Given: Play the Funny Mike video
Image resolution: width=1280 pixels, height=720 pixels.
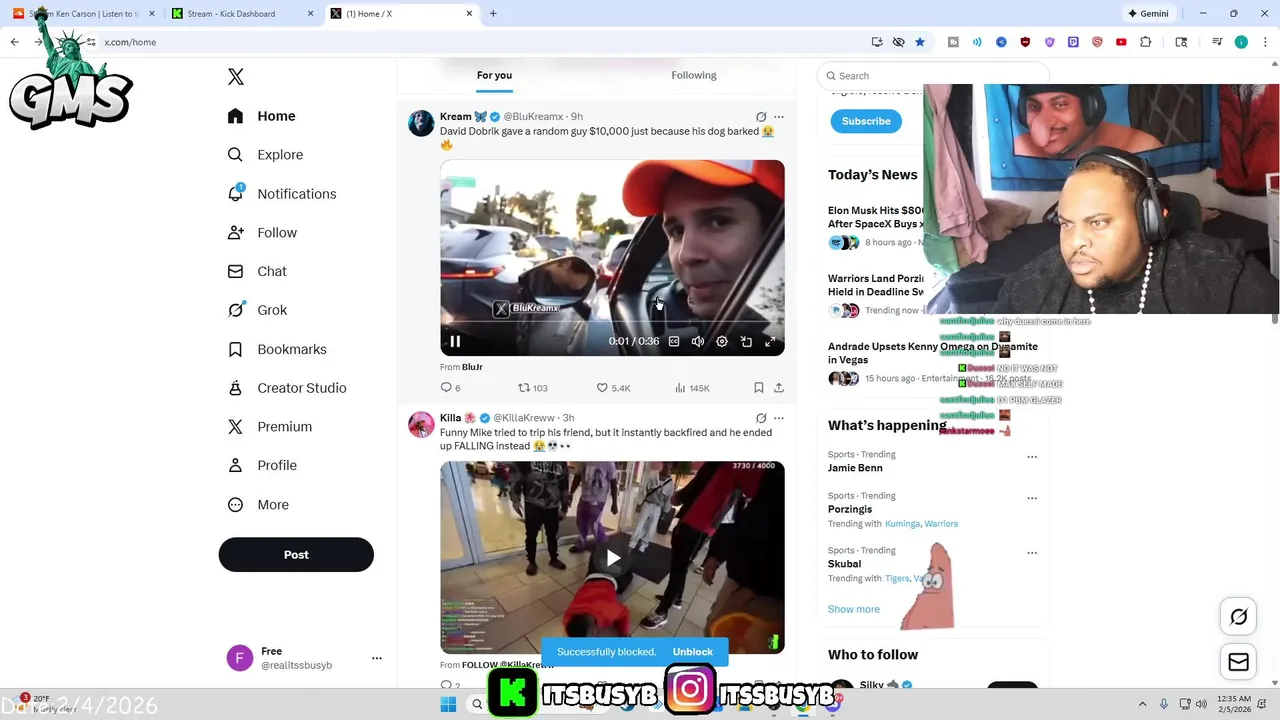Looking at the screenshot, I should 613,558.
